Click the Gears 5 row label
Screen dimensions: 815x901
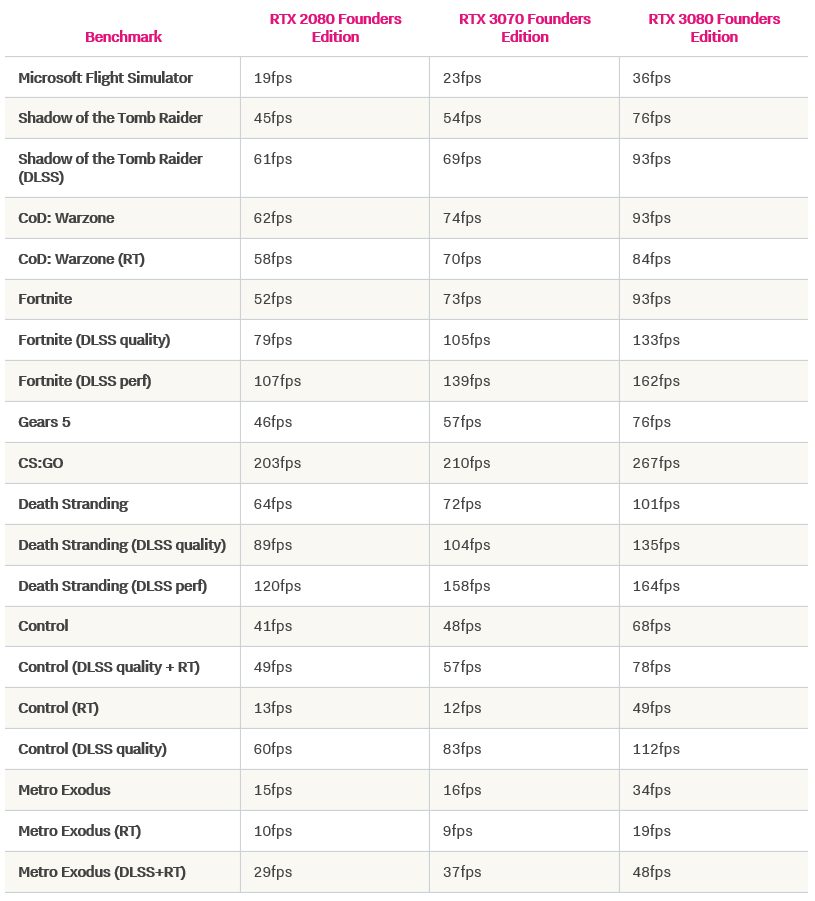(44, 422)
